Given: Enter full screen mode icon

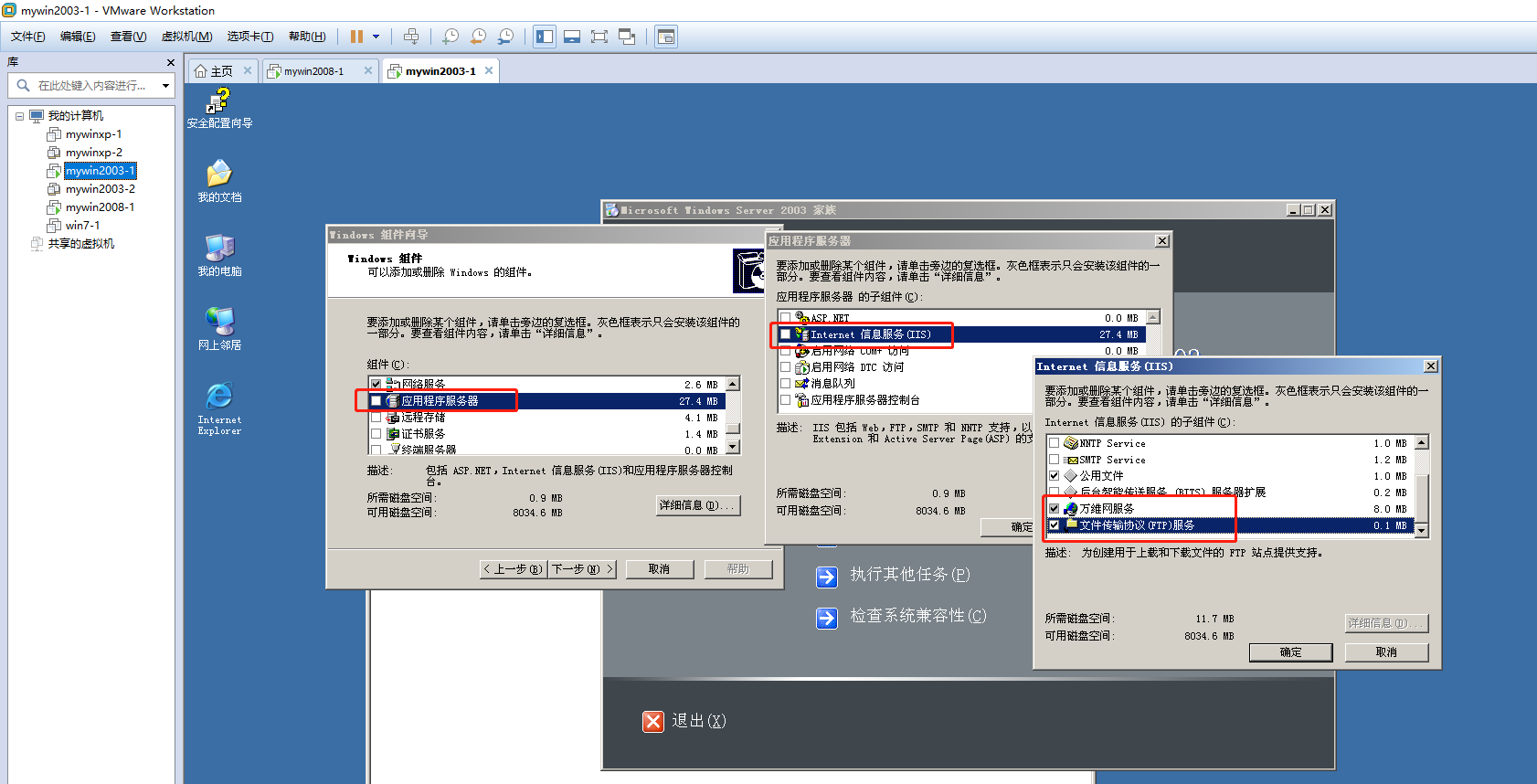Looking at the screenshot, I should (x=599, y=37).
